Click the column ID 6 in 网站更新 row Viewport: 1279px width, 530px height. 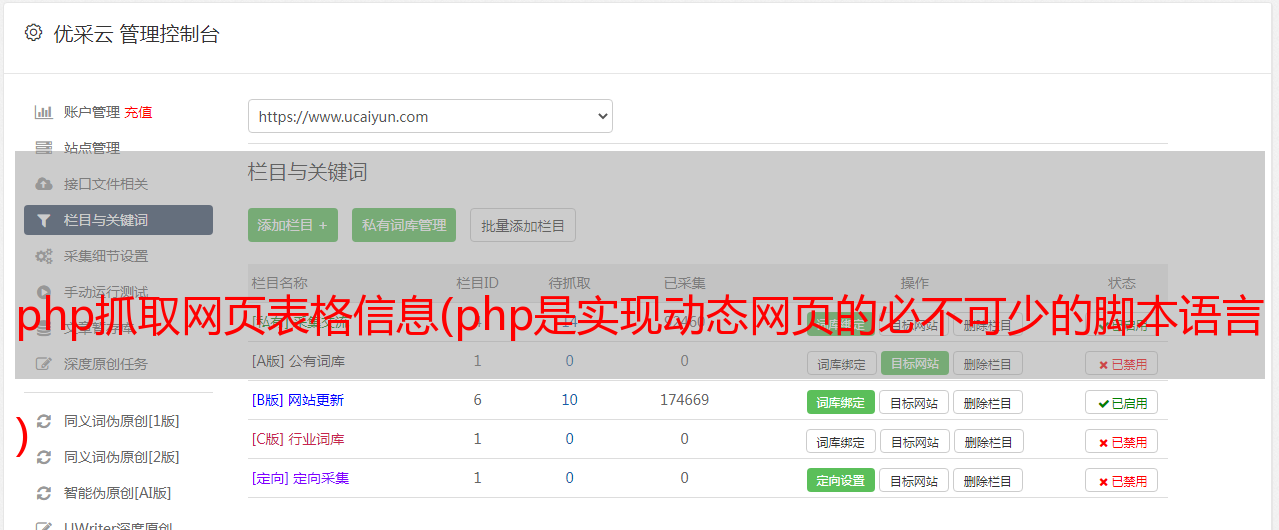(x=478, y=399)
